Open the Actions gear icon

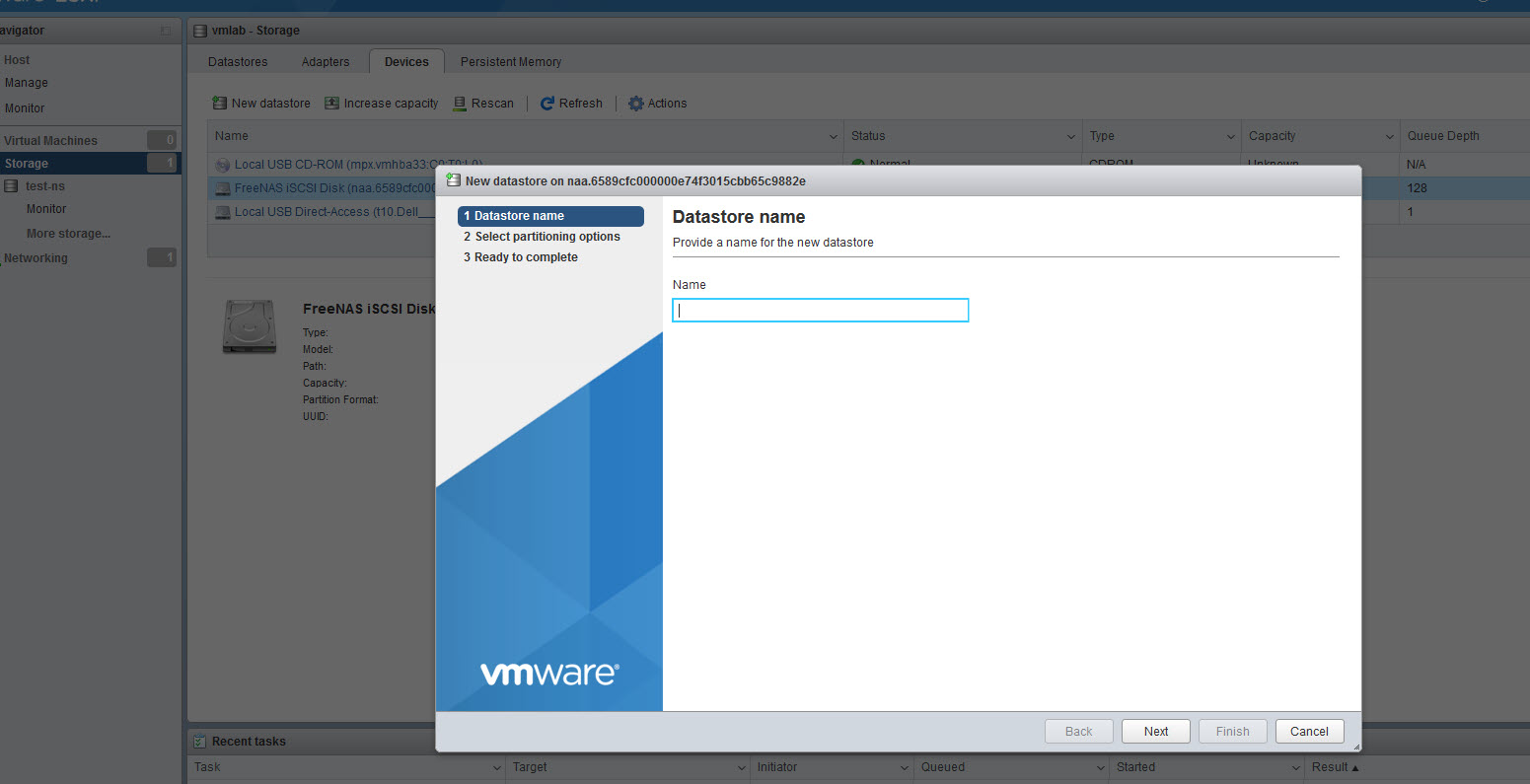[x=636, y=104]
